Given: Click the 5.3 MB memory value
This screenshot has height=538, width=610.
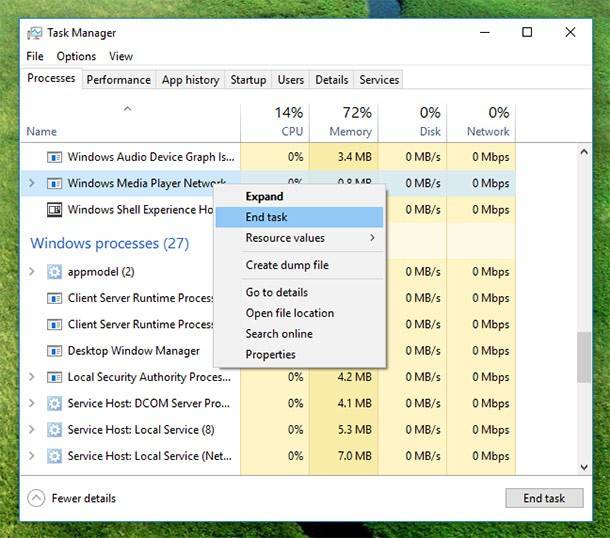Looking at the screenshot, I should click(354, 430).
